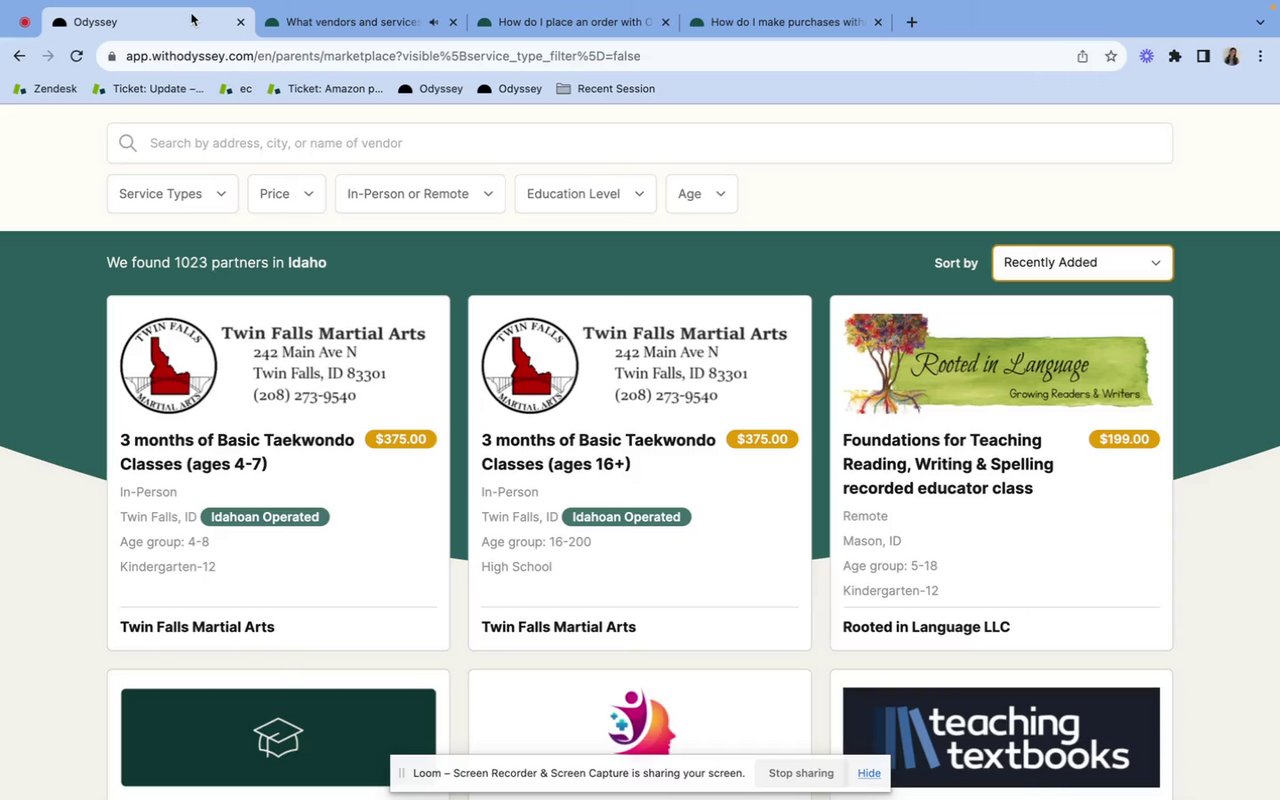Image resolution: width=1280 pixels, height=800 pixels.
Task: Click the red recording indicator icon
Action: [x=25, y=22]
